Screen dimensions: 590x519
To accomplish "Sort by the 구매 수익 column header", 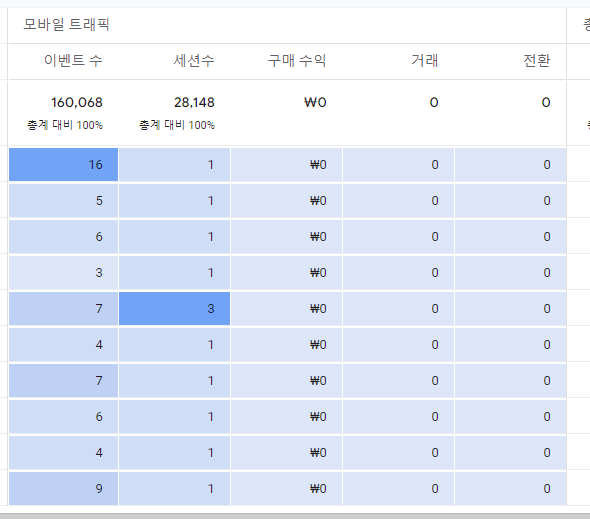I will click(x=297, y=61).
